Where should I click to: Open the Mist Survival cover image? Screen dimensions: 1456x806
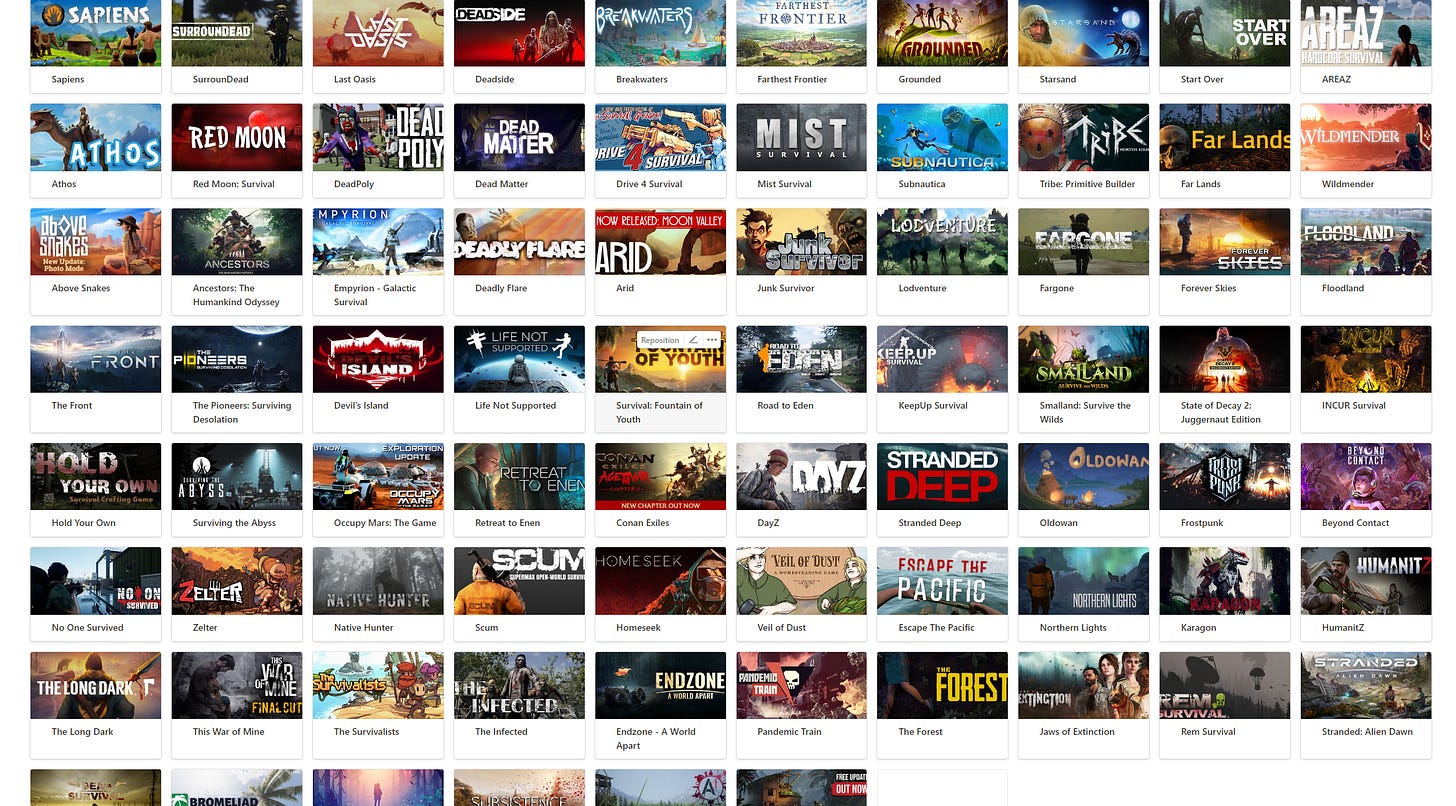pyautogui.click(x=802, y=137)
